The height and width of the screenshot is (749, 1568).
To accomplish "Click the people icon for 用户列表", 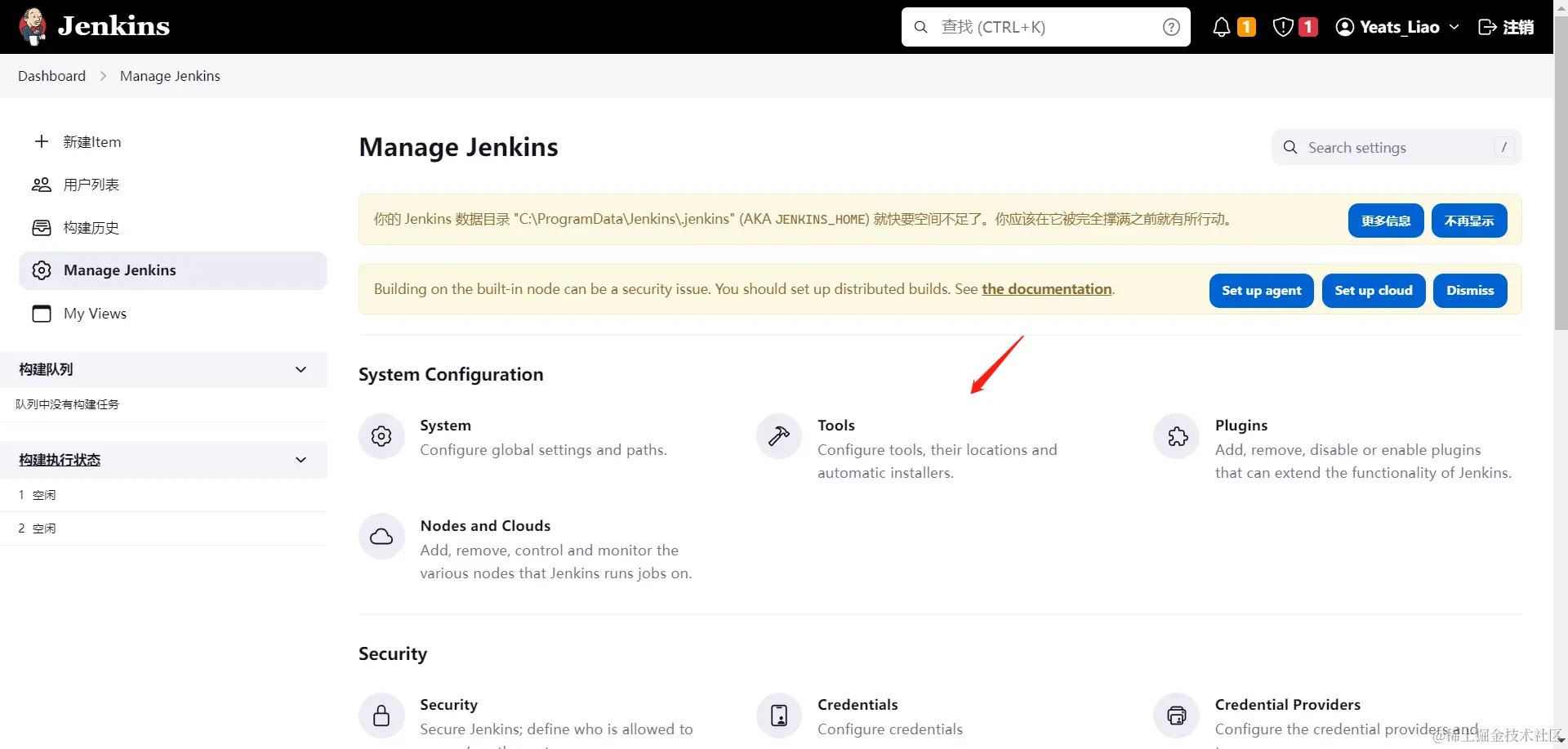I will pyautogui.click(x=42, y=185).
